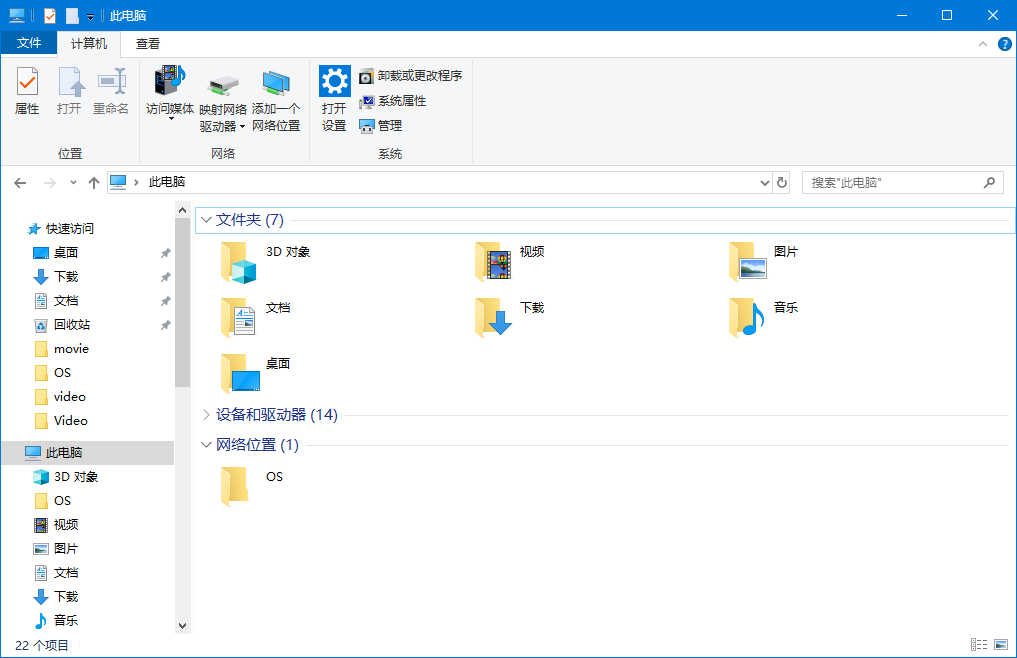1017x658 pixels.
Task: Select lowercase video folder in sidebar
Action: 69,396
